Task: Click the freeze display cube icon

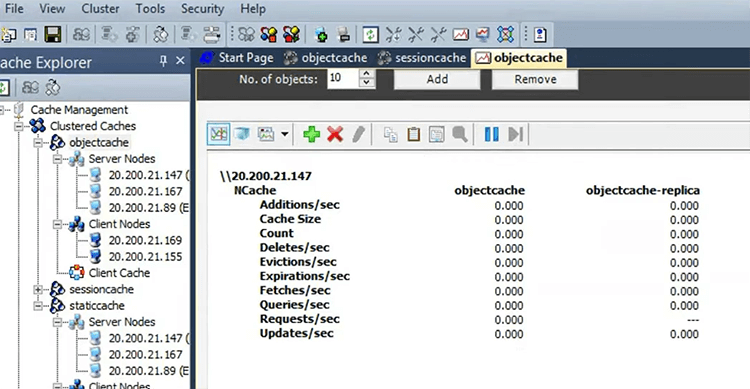Action: [x=242, y=134]
